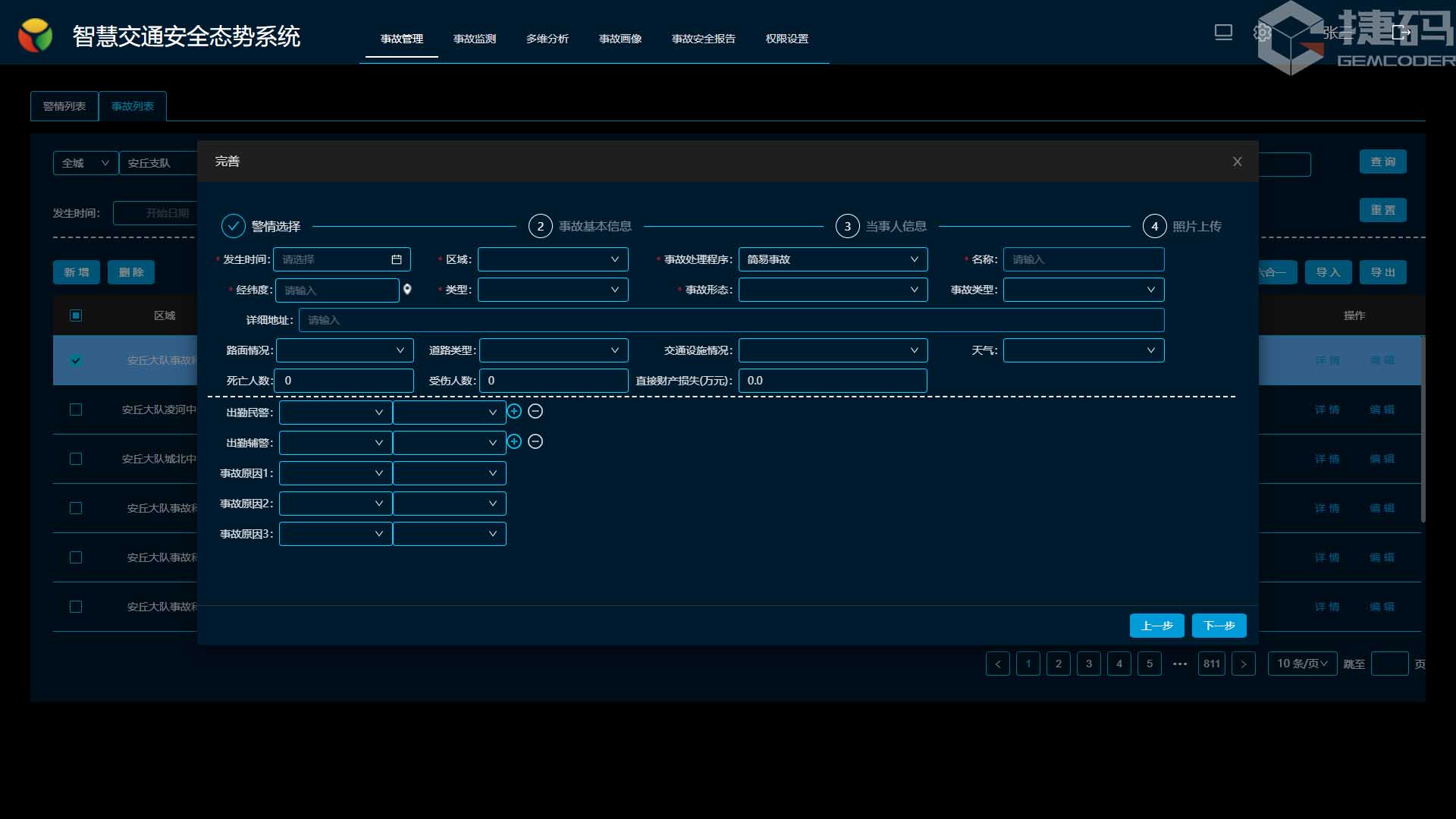Remove 出勤民警 row with minus icon
This screenshot has height=819, width=1456.
(535, 411)
